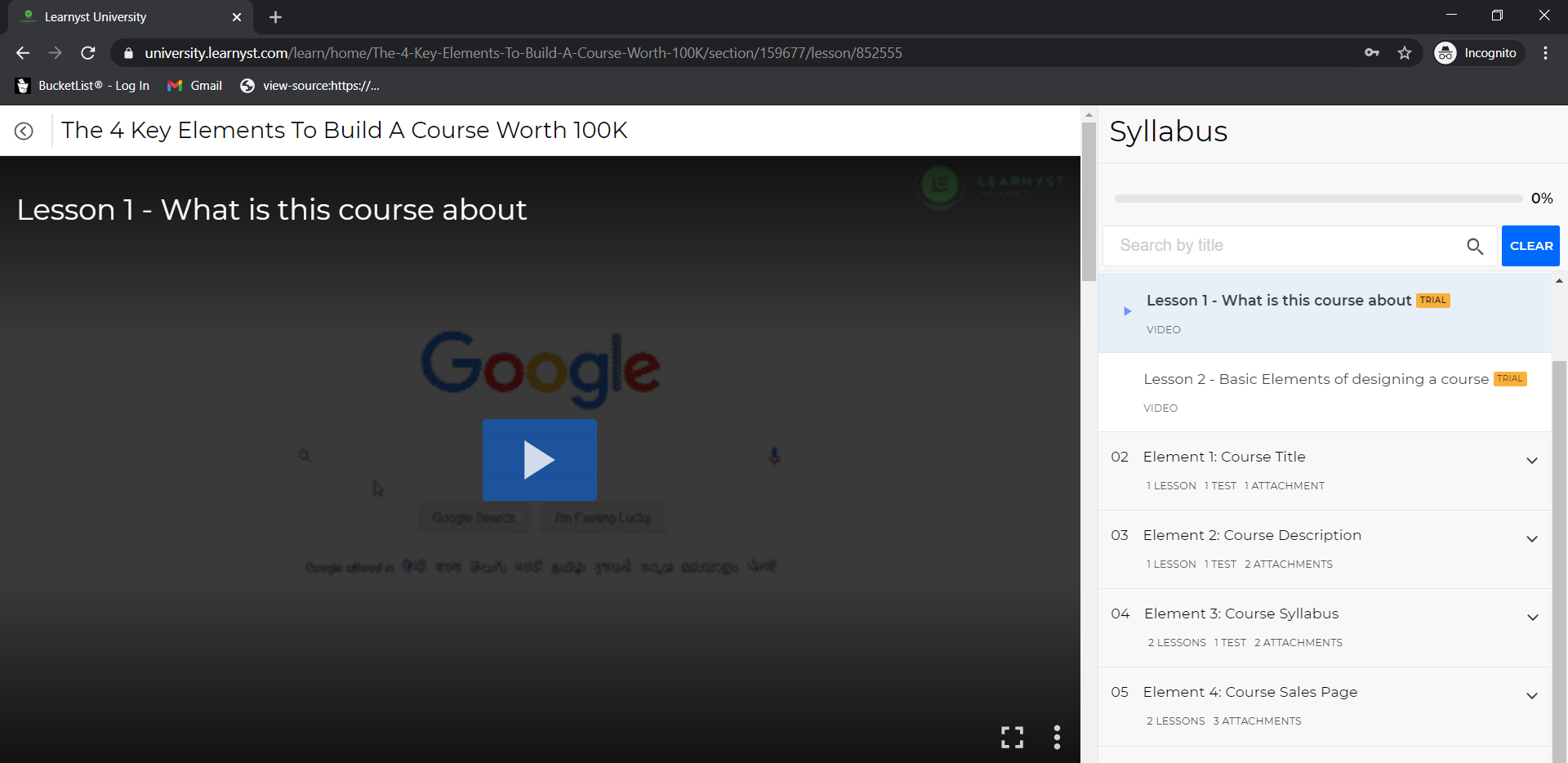Play the lesson video with center play button
The width and height of the screenshot is (1568, 763).
point(539,460)
